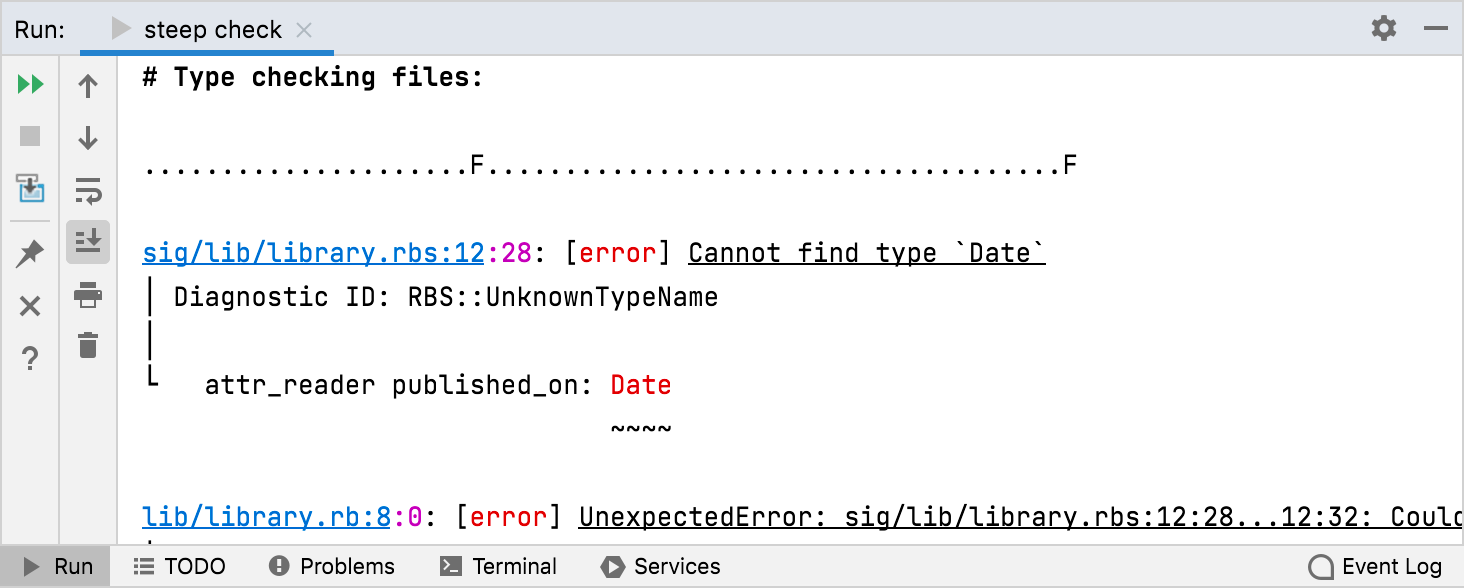Rerun the steep check configuration

tap(30, 84)
